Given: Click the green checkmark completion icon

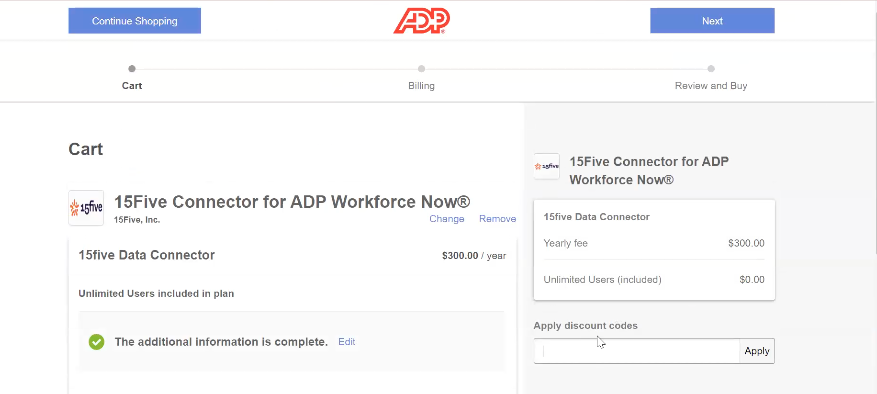Looking at the screenshot, I should coord(97,341).
